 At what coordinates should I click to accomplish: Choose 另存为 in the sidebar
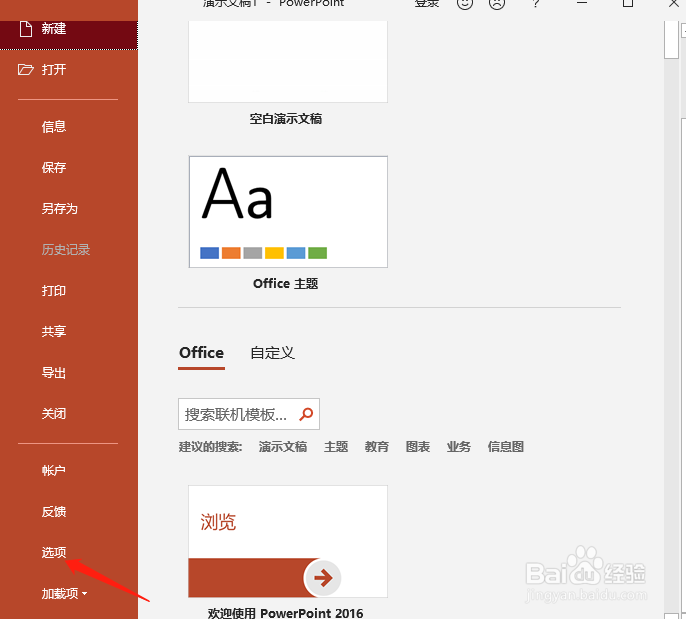point(60,209)
